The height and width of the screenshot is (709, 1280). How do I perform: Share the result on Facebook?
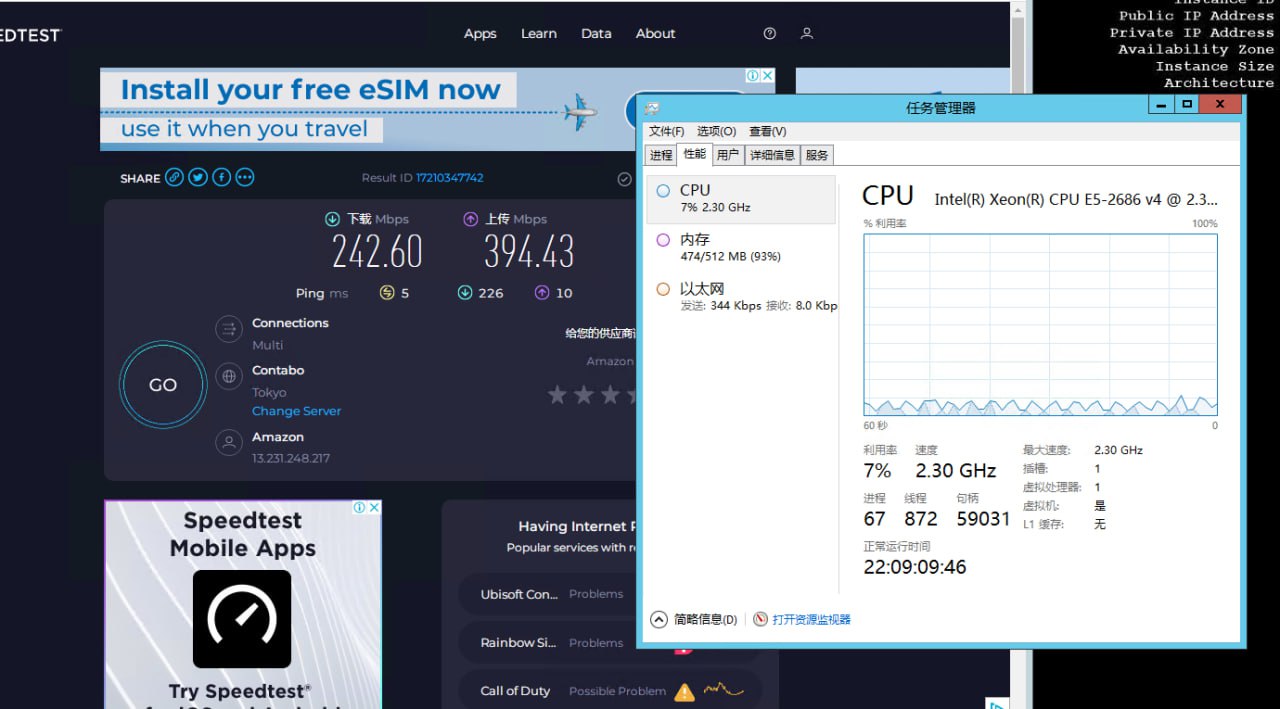point(221,177)
